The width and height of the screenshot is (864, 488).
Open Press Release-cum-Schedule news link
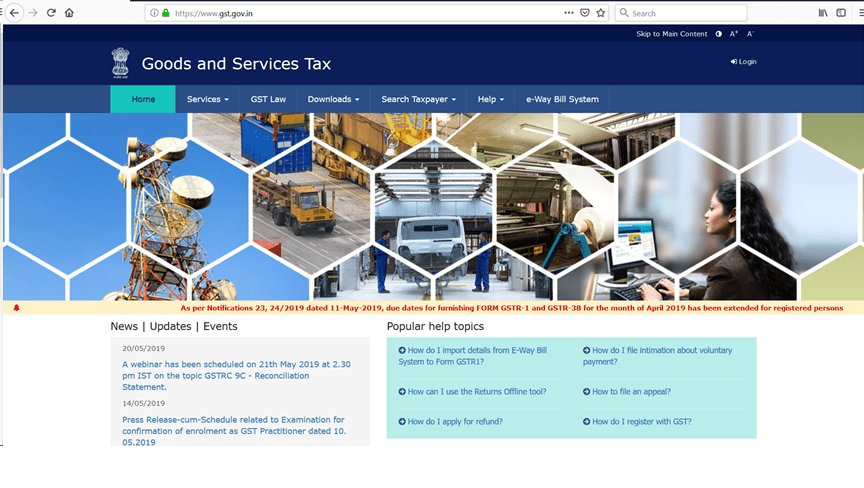tap(234, 431)
